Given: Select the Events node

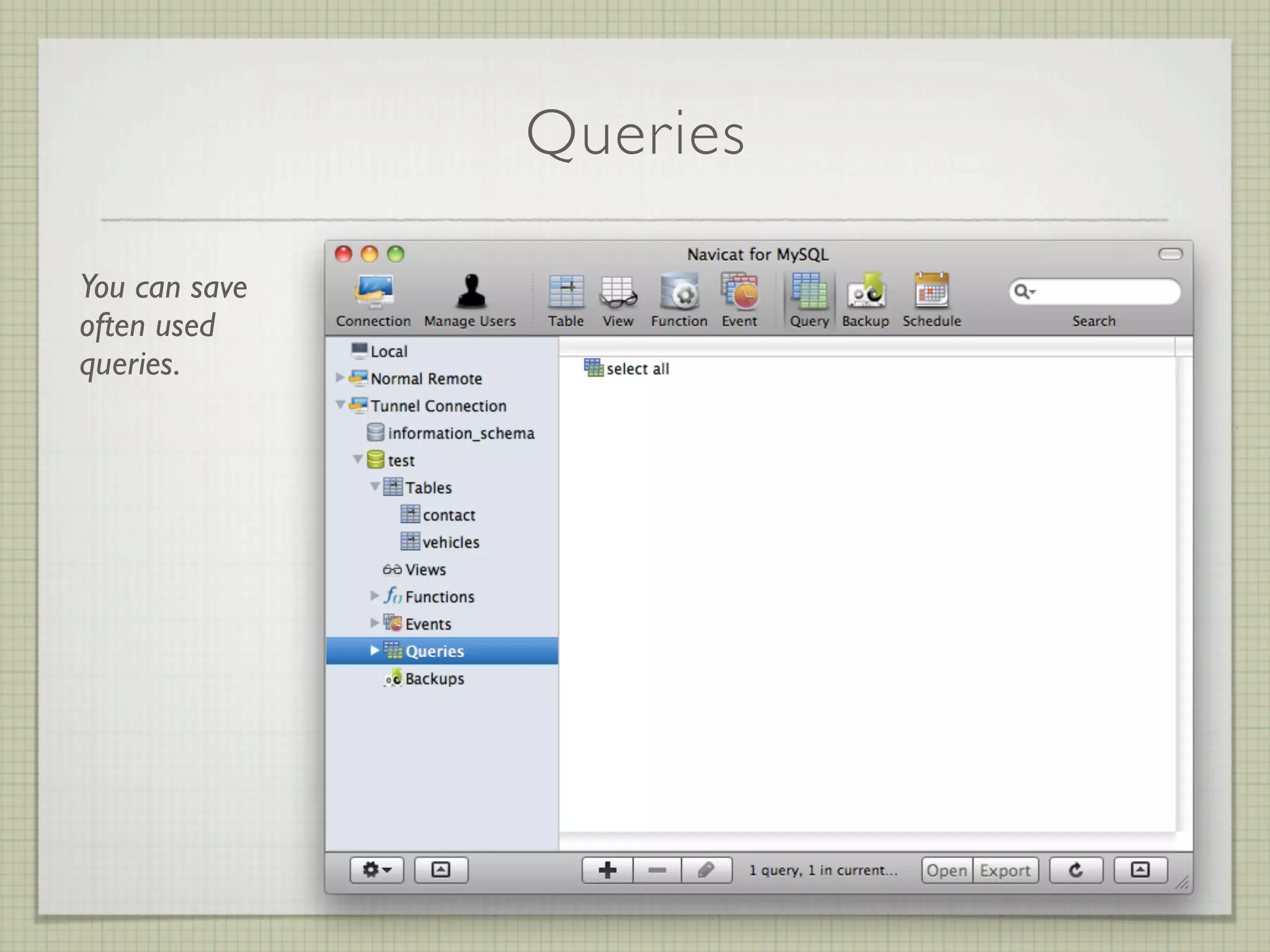Looking at the screenshot, I should coord(428,624).
